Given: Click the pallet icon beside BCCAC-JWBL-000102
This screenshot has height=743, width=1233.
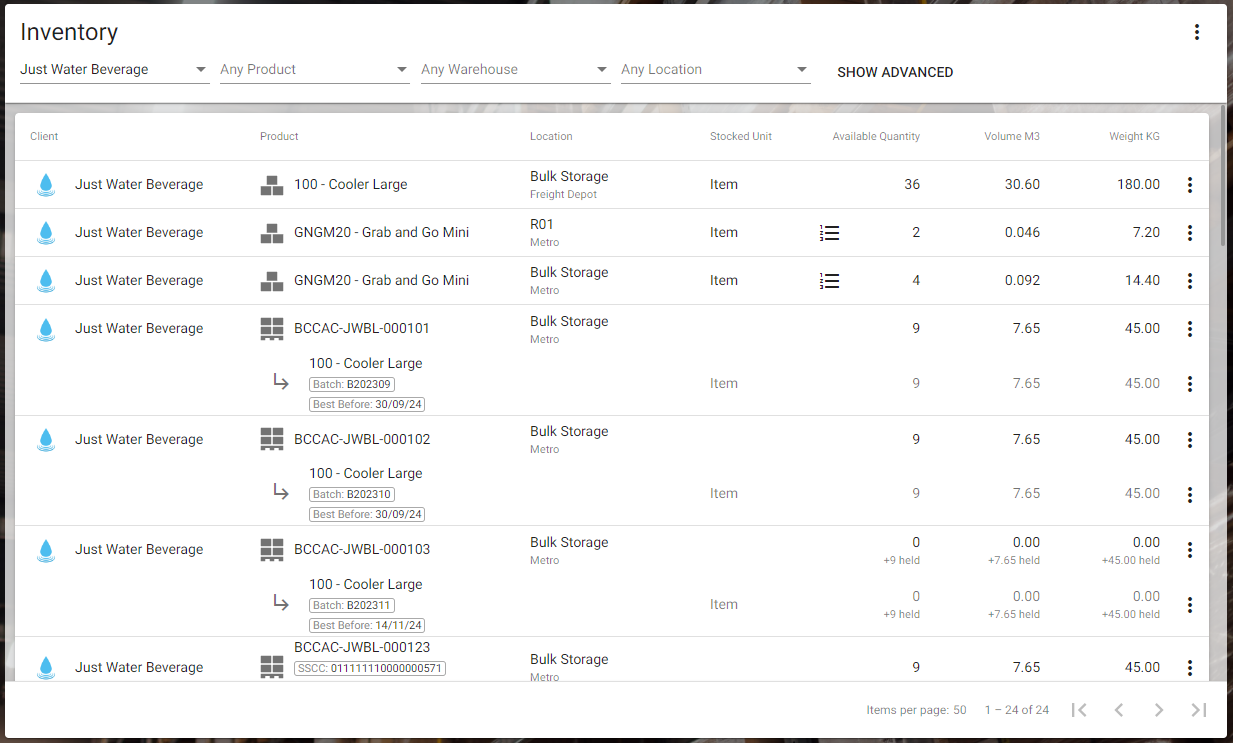Looking at the screenshot, I should tap(272, 439).
